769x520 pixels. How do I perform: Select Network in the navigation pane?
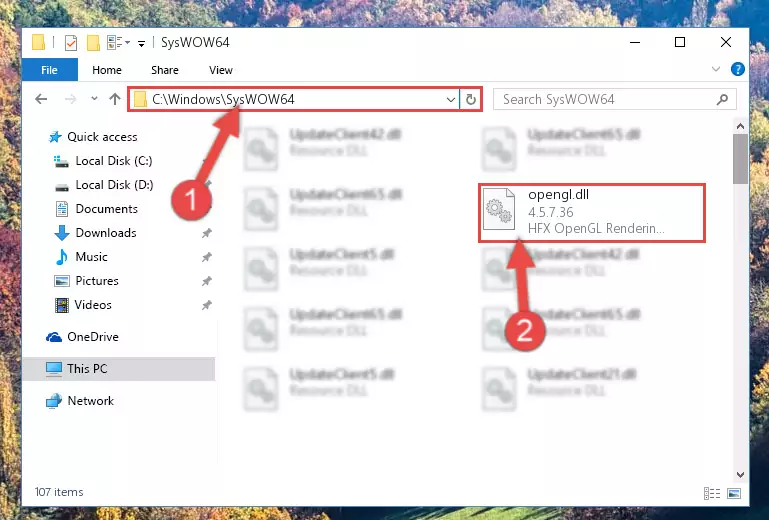click(x=80, y=401)
